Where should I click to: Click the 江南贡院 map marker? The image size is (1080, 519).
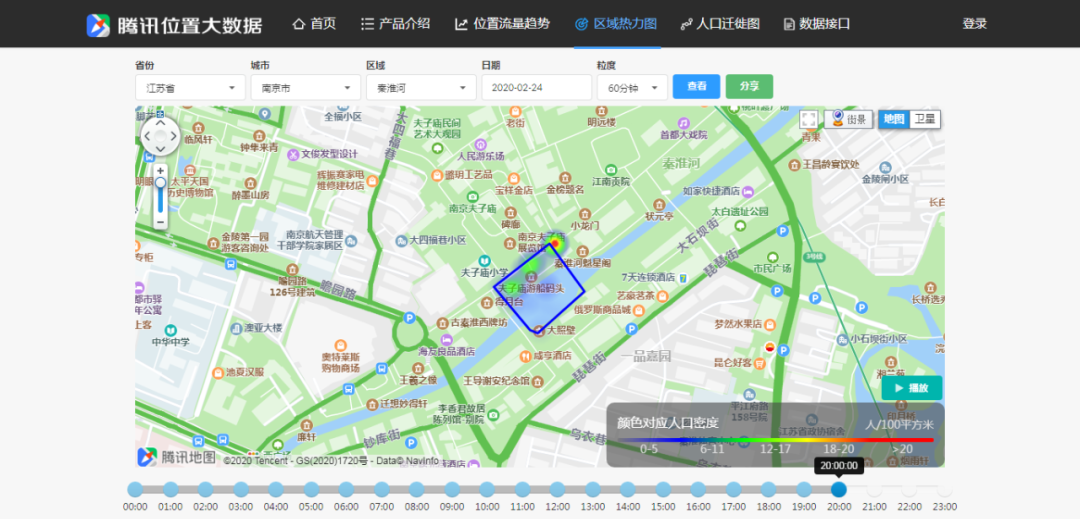click(611, 169)
